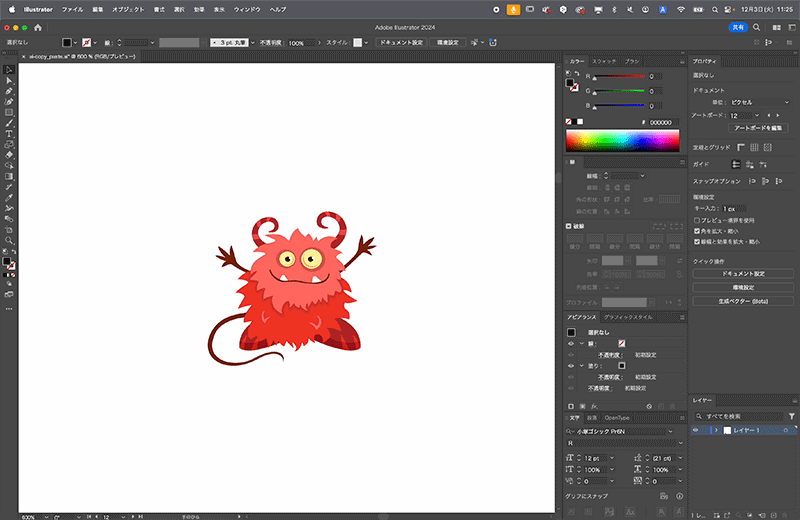Click the Home icon in the title bar

tap(38, 28)
